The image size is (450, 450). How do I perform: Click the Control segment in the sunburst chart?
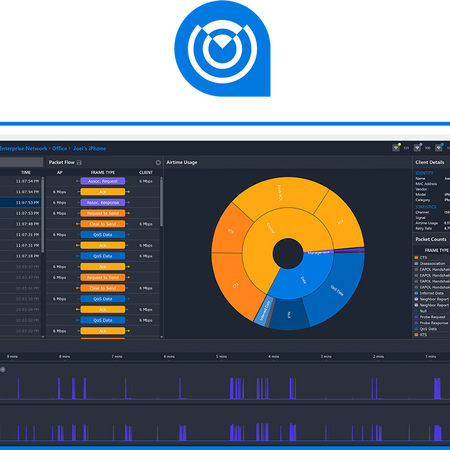[271, 228]
